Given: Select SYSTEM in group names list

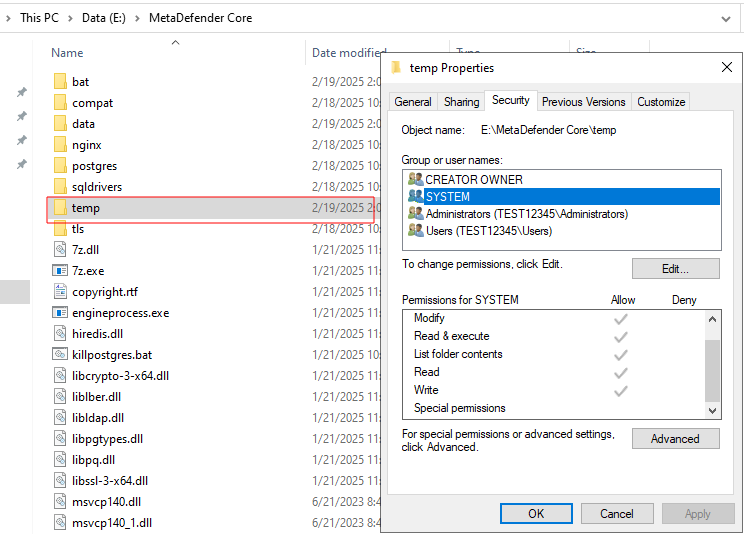Looking at the screenshot, I should (562, 197).
